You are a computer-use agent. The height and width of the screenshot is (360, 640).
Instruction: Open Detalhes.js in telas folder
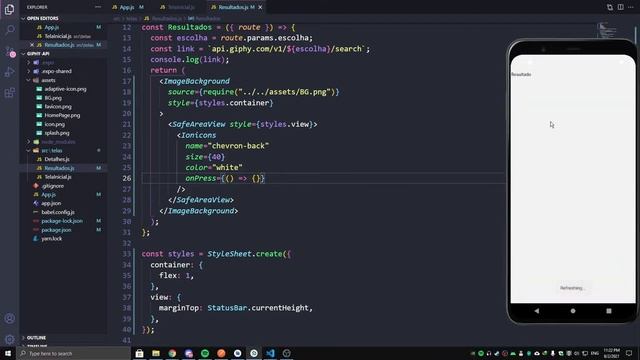point(57,159)
